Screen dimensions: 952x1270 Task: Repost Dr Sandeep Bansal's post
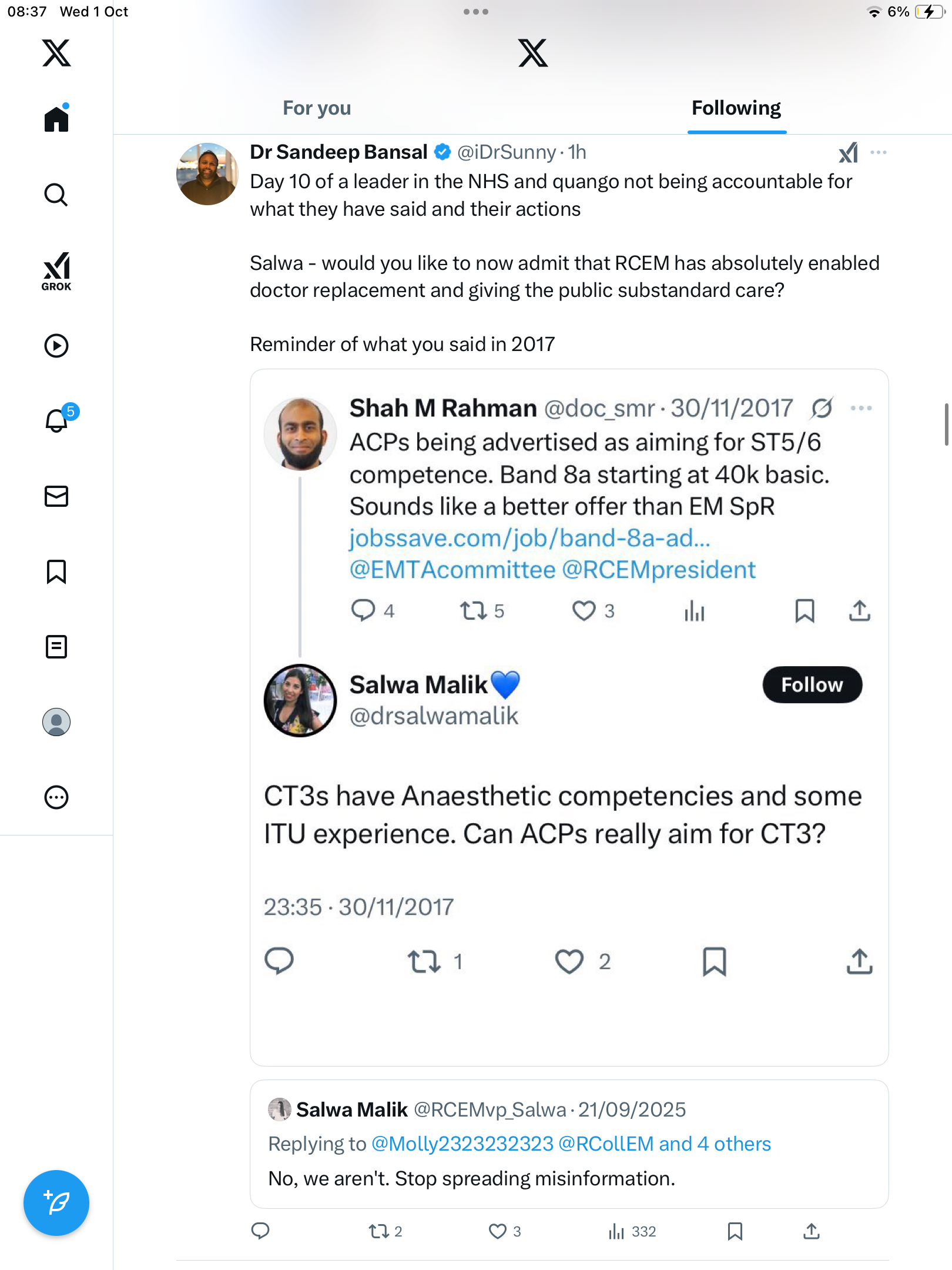378,1231
